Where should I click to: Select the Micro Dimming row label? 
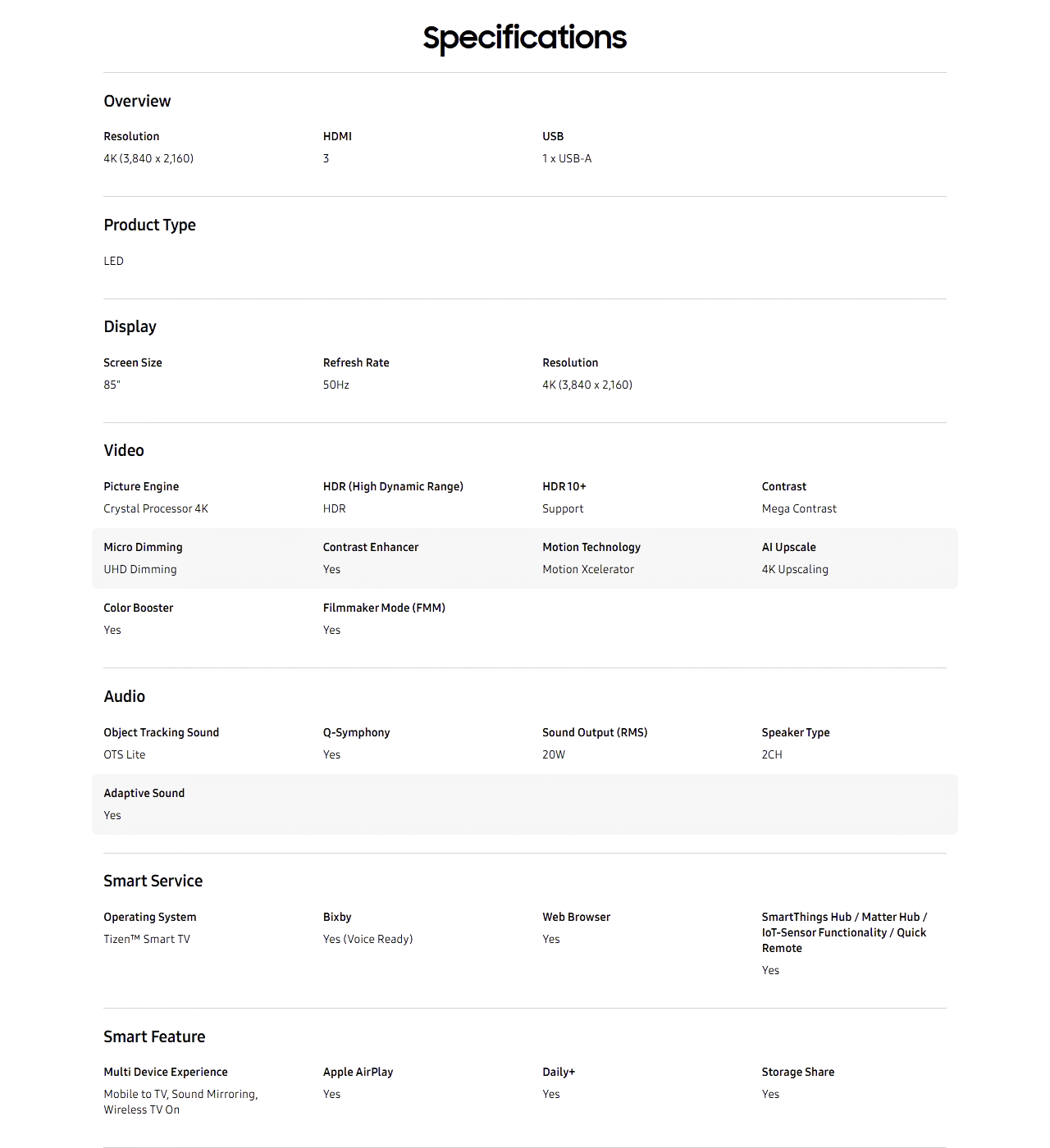[x=143, y=547]
